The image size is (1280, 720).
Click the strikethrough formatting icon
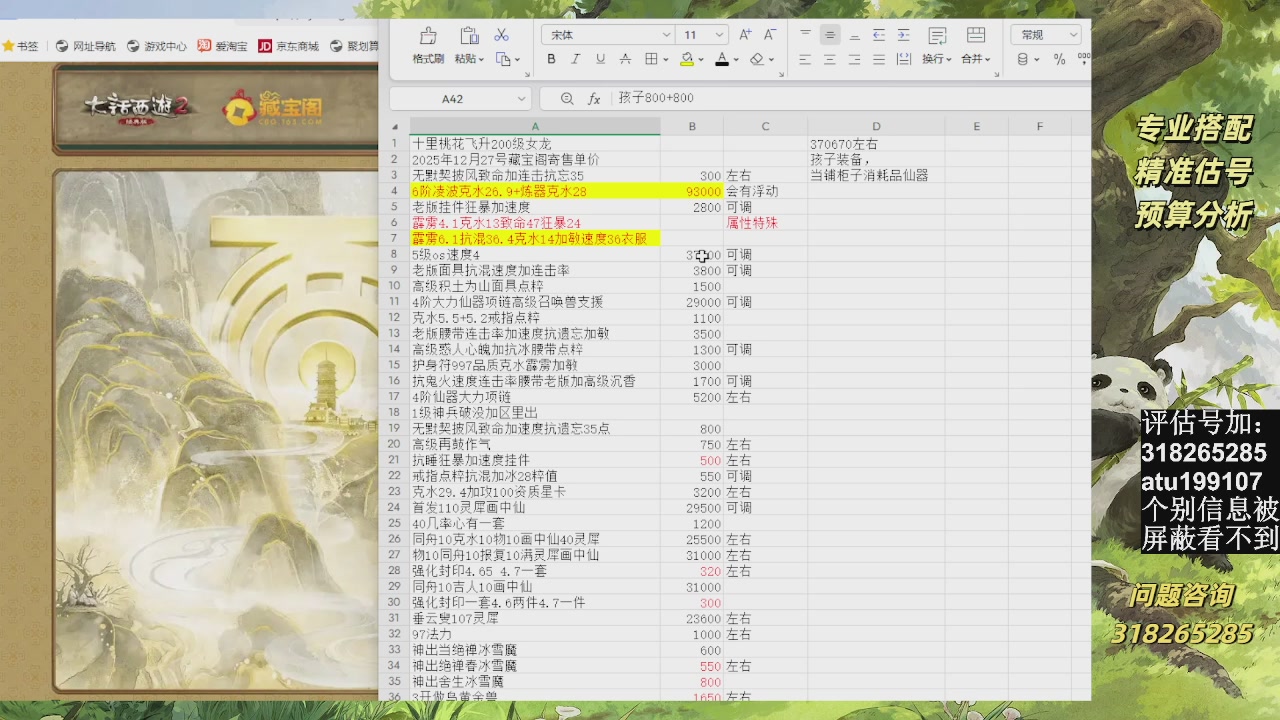click(625, 59)
